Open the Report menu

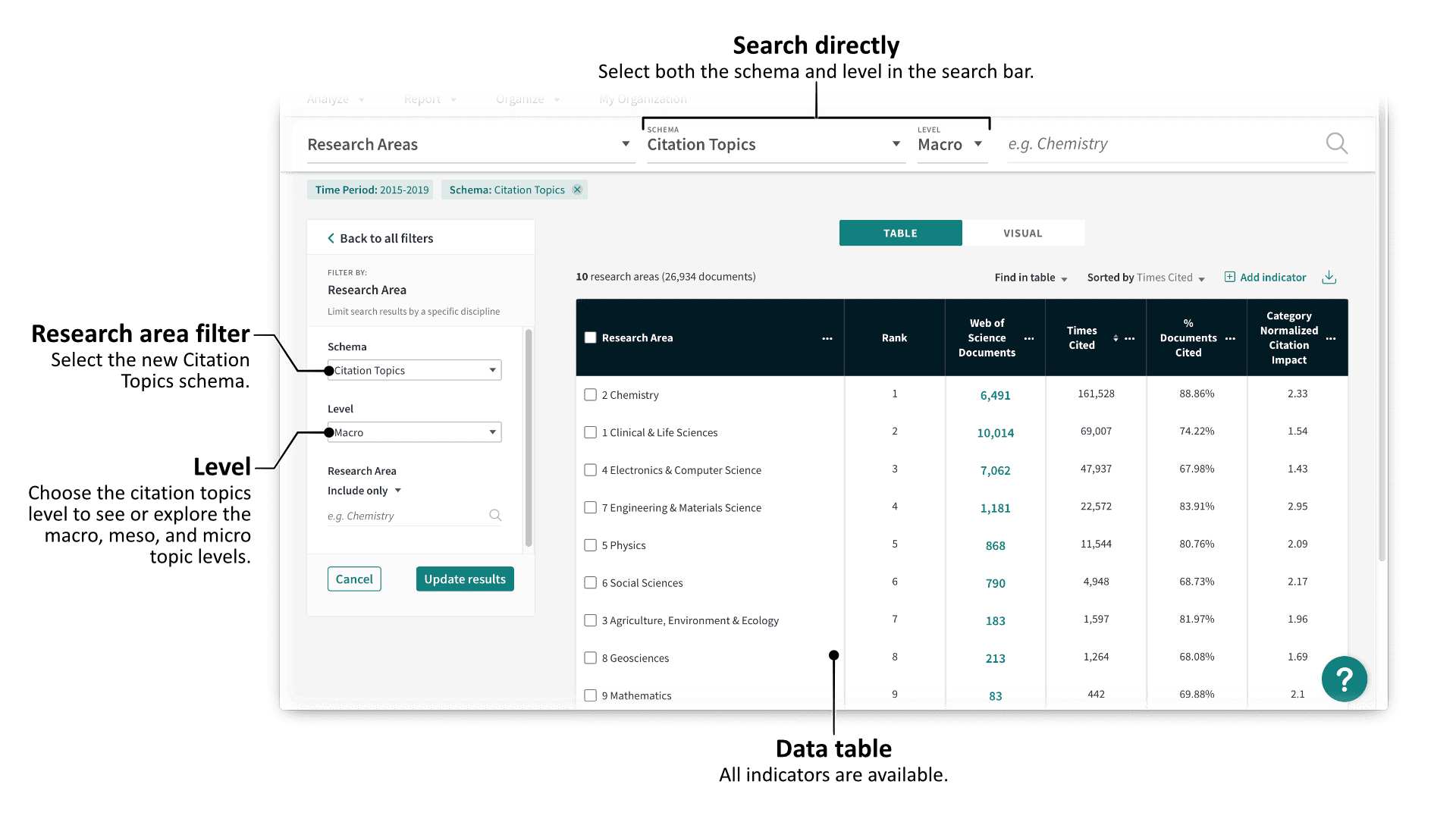click(x=430, y=99)
